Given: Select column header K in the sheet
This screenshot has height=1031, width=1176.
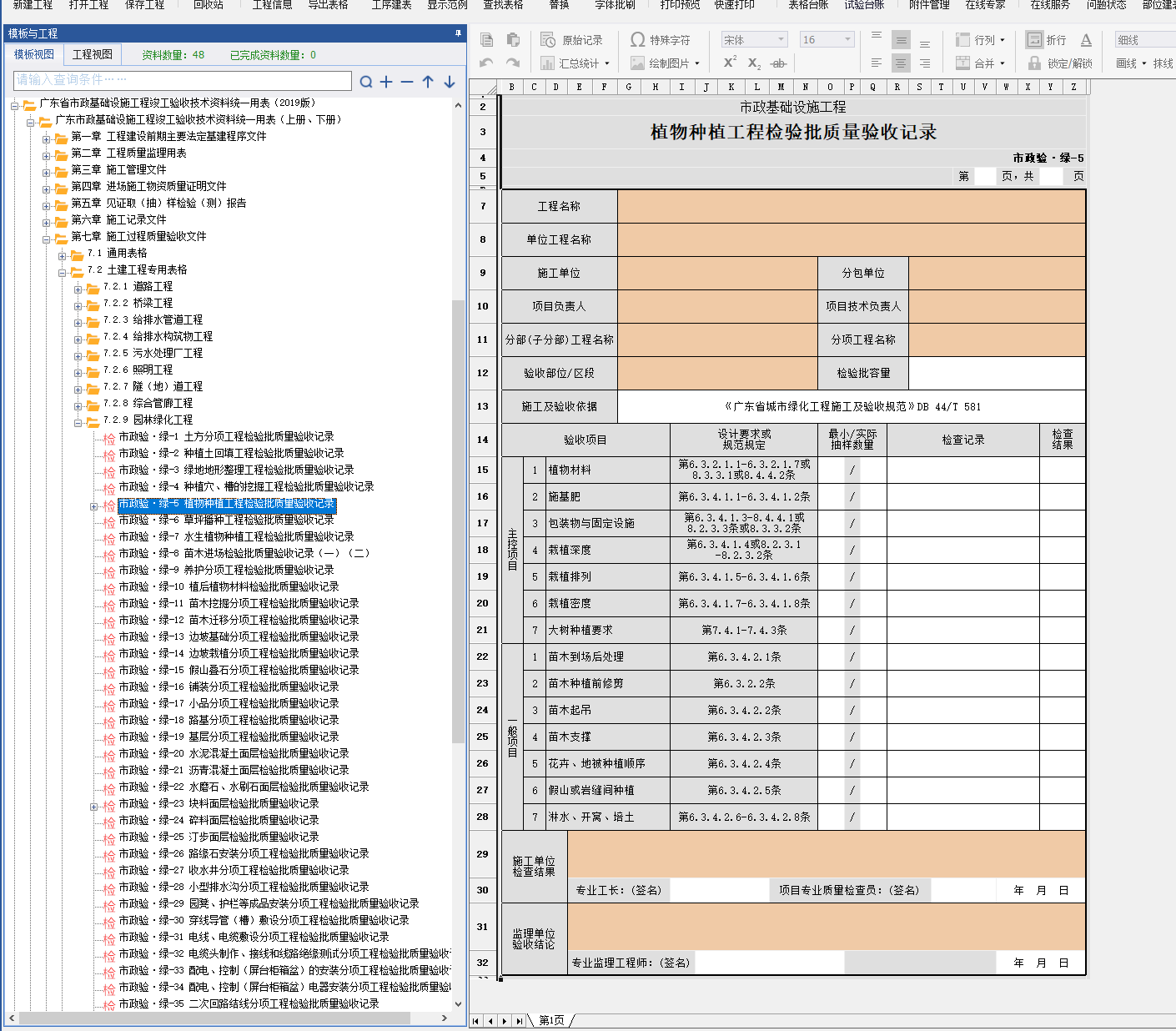Looking at the screenshot, I should [x=731, y=87].
